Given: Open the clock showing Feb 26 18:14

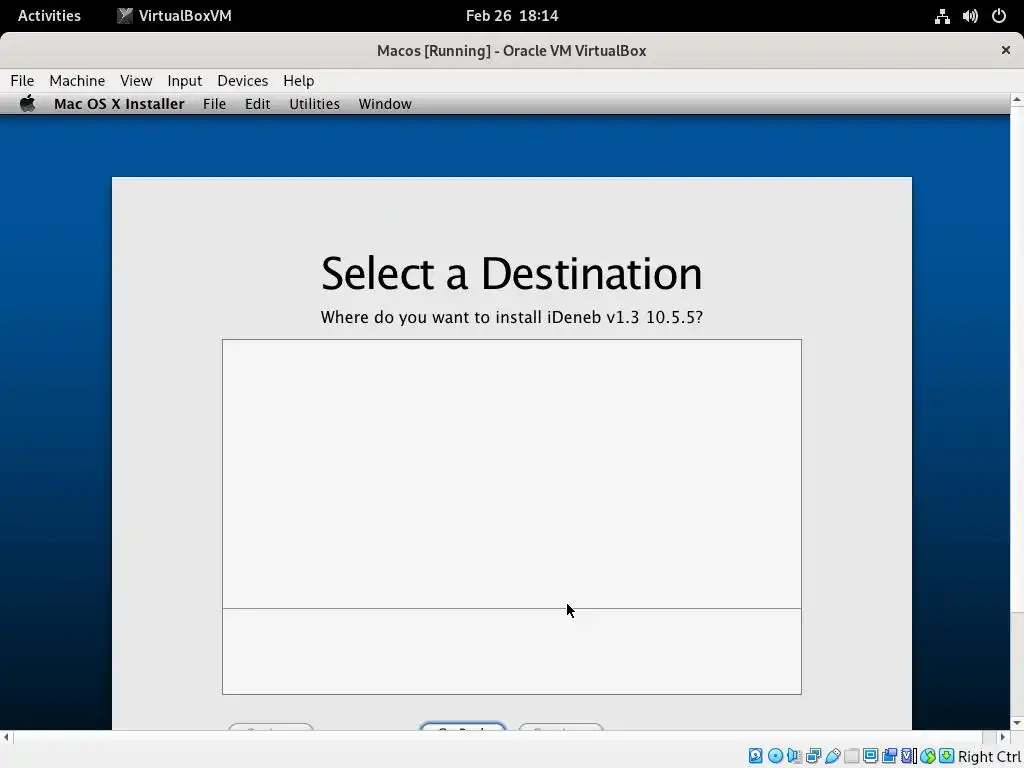Looking at the screenshot, I should click(512, 16).
